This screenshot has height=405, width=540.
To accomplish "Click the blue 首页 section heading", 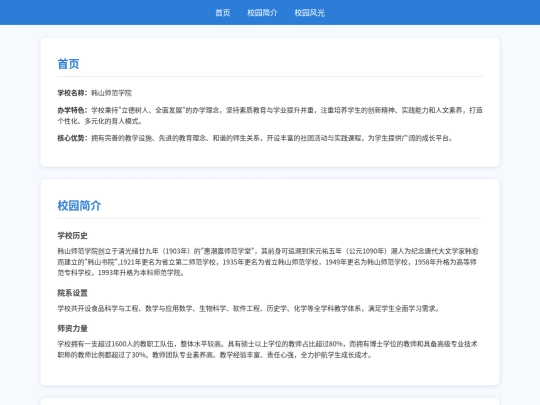I will pos(68,64).
